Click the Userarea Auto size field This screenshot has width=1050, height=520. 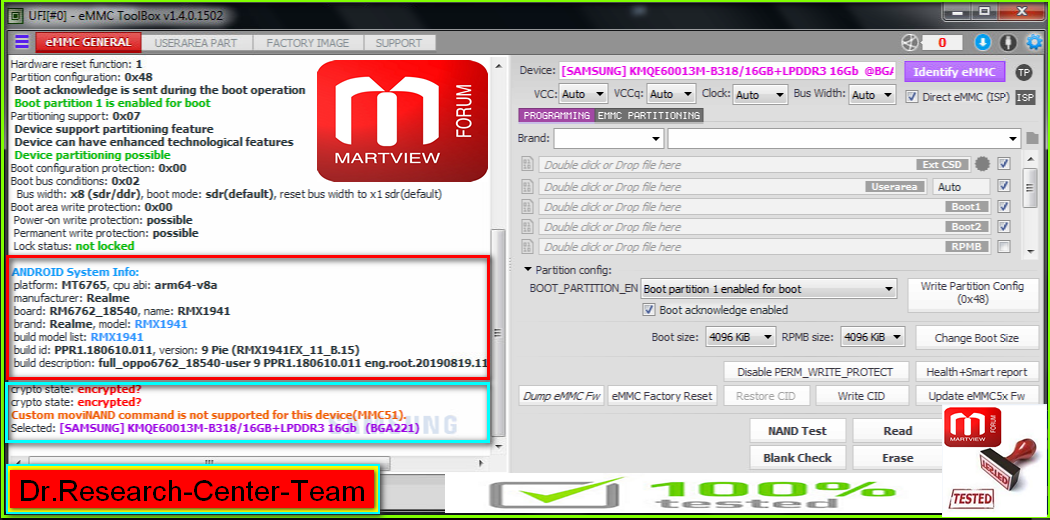pyautogui.click(x=962, y=187)
